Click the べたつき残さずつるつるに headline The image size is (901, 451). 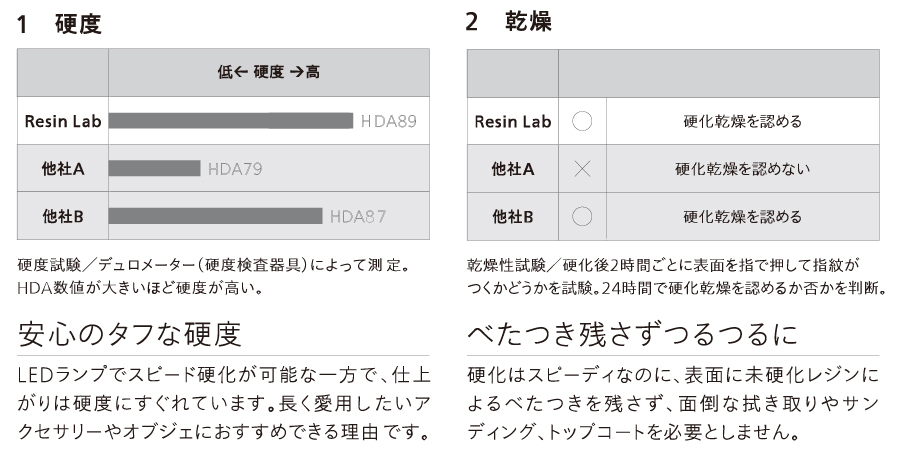tap(633, 334)
